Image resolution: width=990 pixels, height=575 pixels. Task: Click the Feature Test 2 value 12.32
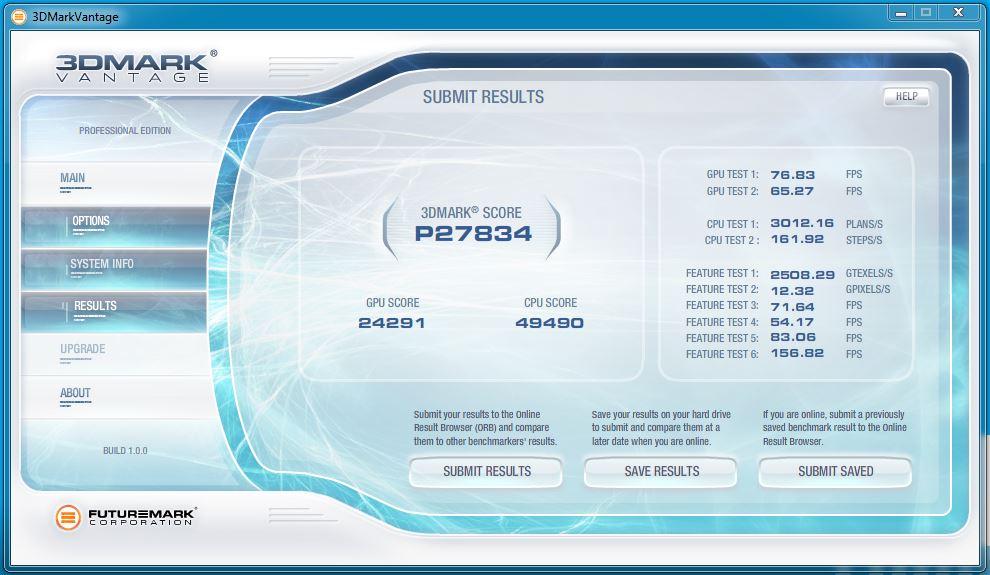[x=792, y=291]
